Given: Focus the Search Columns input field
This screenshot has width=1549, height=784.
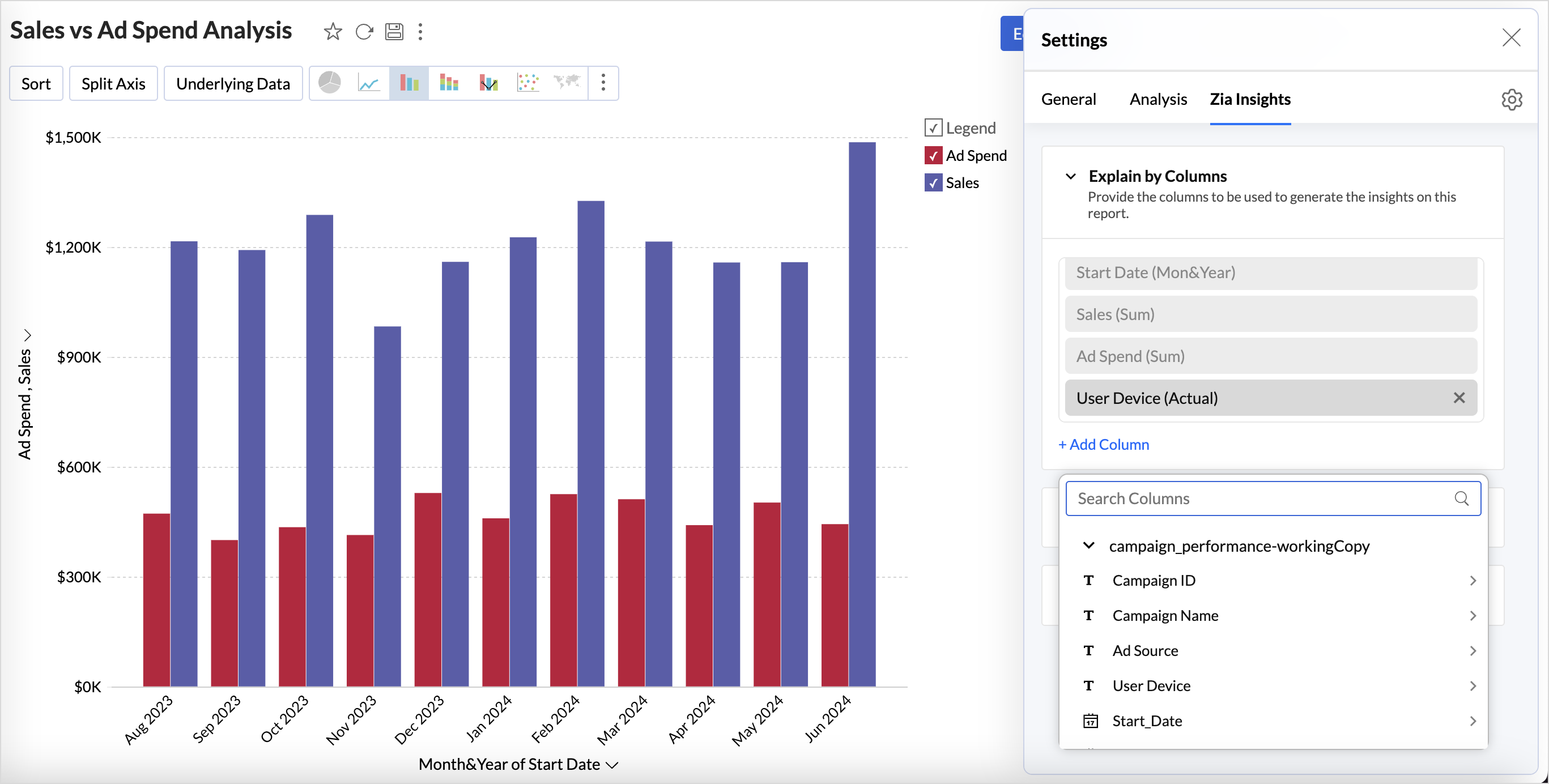Looking at the screenshot, I should (1262, 498).
